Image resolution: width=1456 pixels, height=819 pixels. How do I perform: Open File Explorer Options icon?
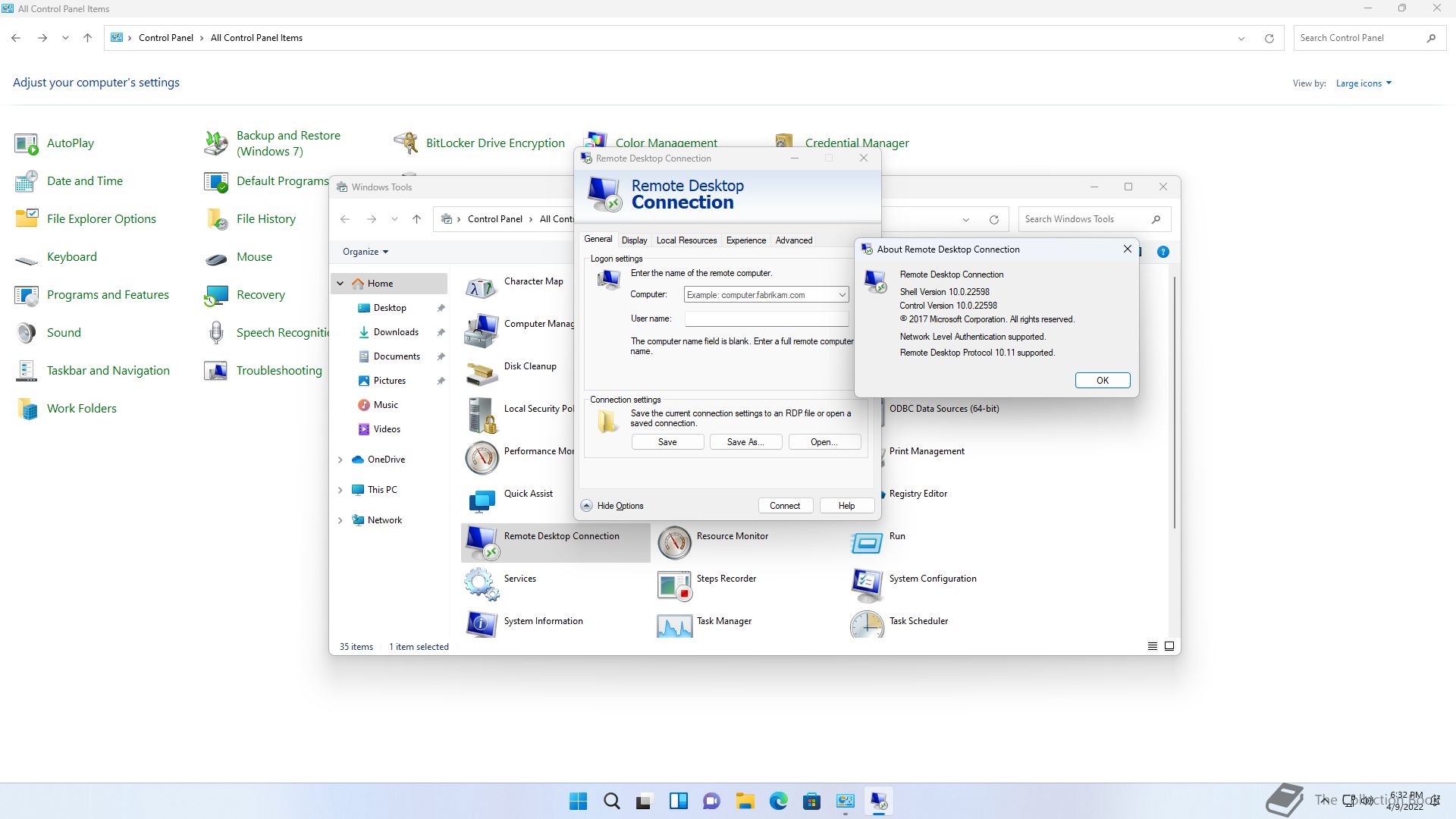pyautogui.click(x=27, y=219)
